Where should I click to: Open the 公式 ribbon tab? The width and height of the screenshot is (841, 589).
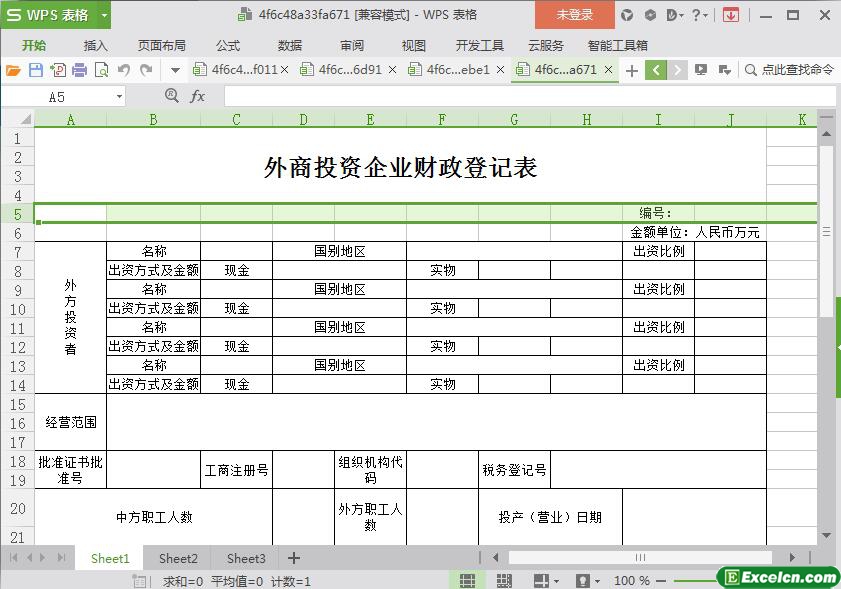(x=228, y=46)
